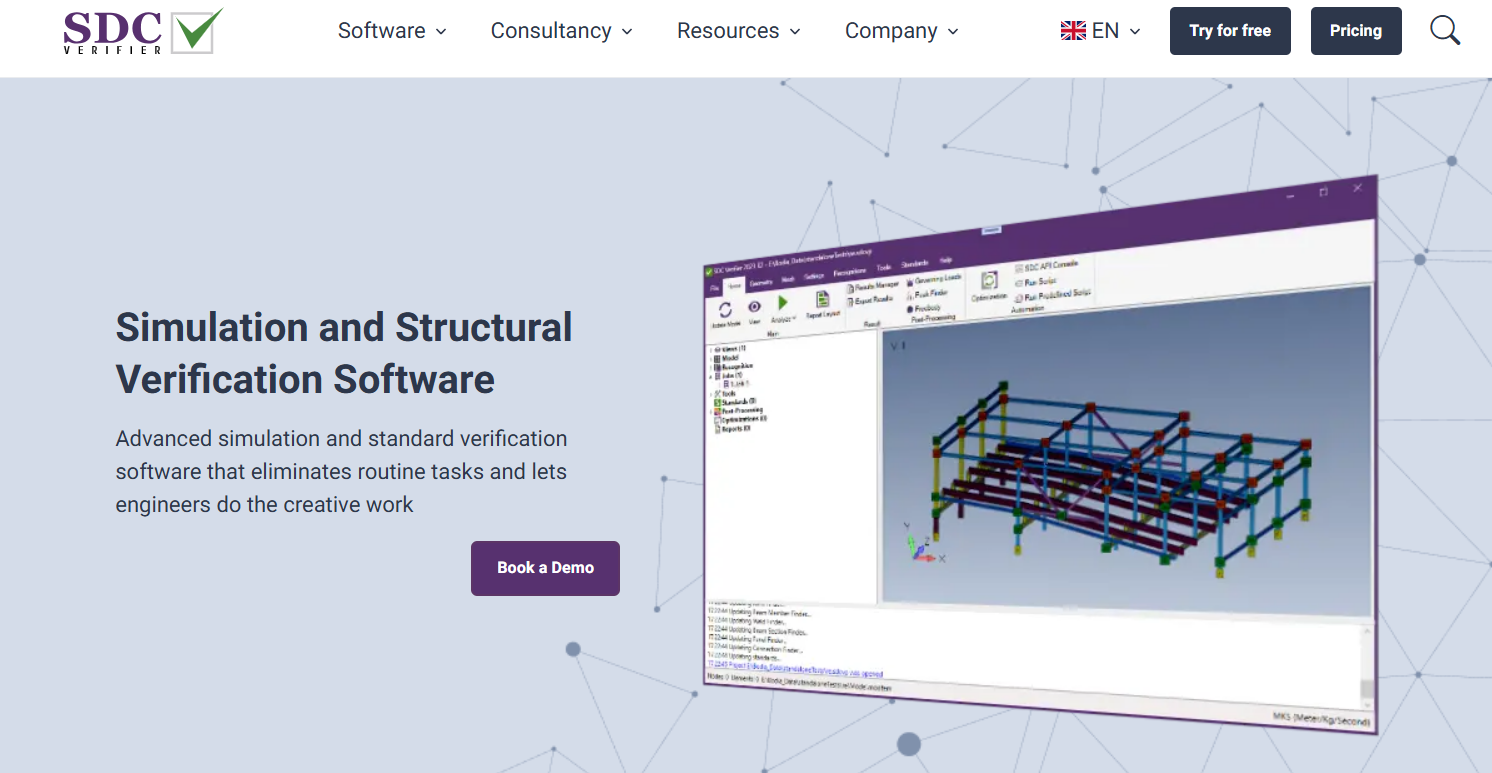Image resolution: width=1492 pixels, height=773 pixels.
Task: Open the Pricing page button
Action: click(1356, 31)
